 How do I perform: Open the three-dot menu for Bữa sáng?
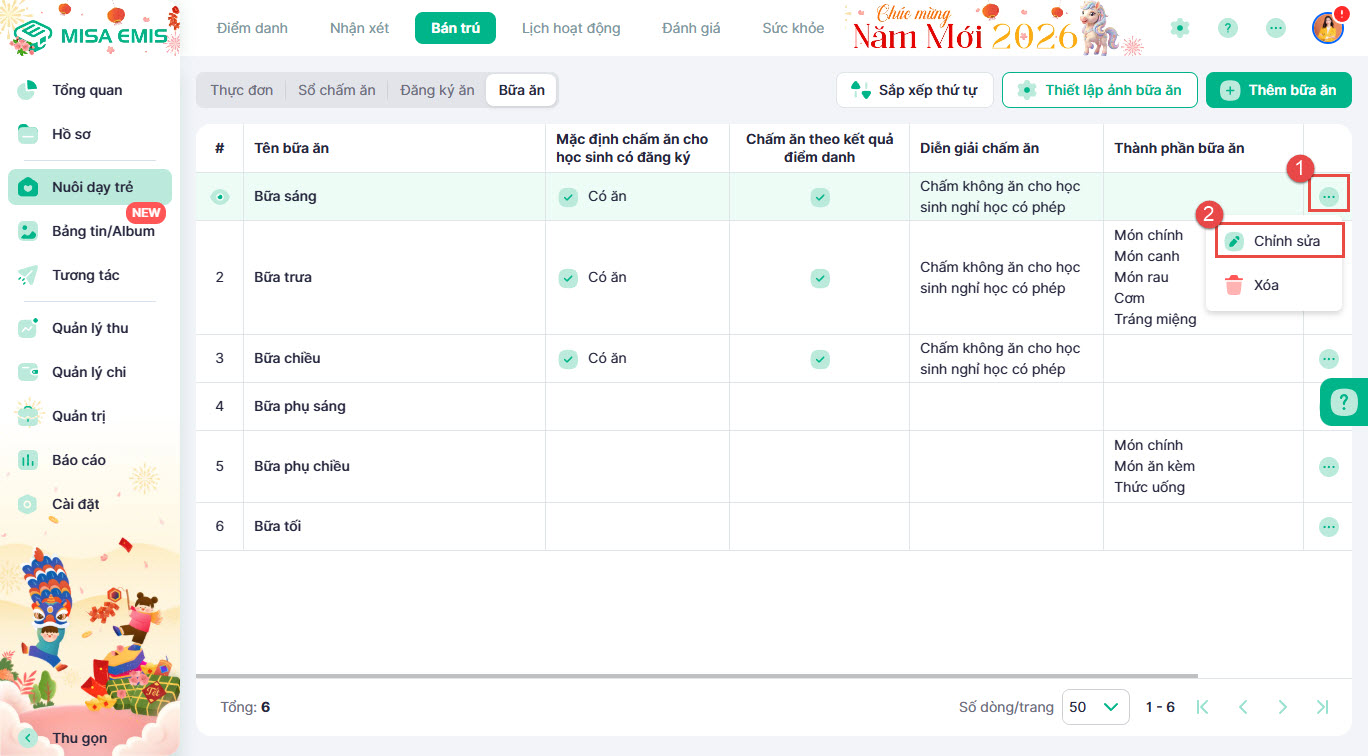[1328, 197]
